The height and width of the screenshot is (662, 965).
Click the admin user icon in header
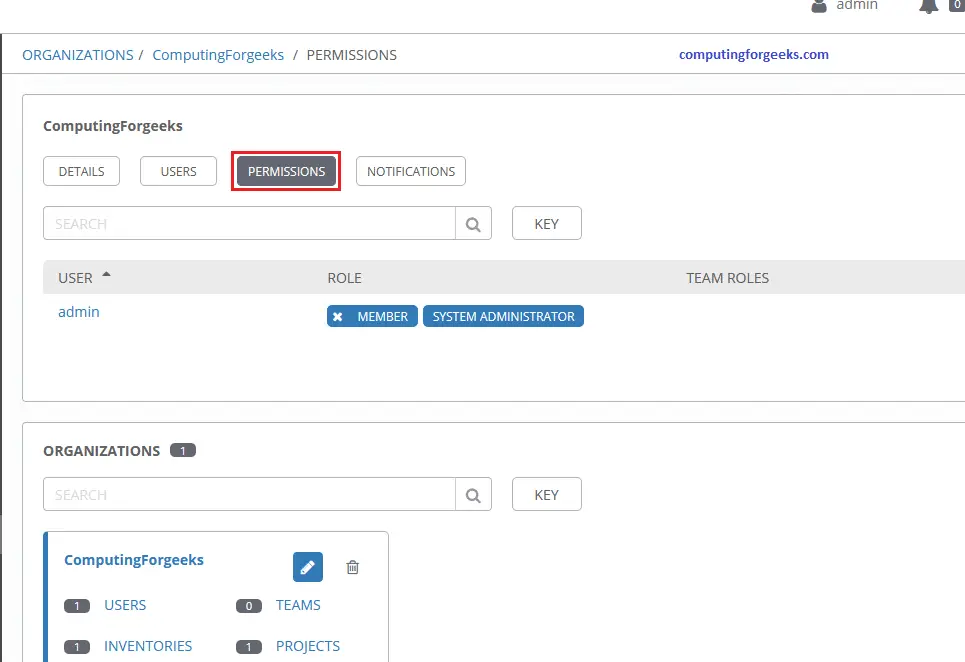[x=819, y=6]
